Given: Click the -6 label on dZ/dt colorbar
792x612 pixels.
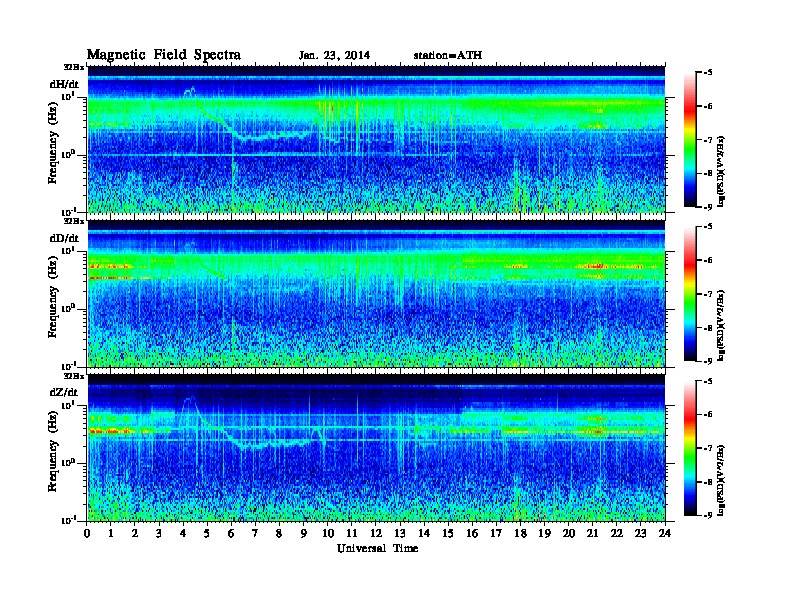Looking at the screenshot, I should (708, 415).
